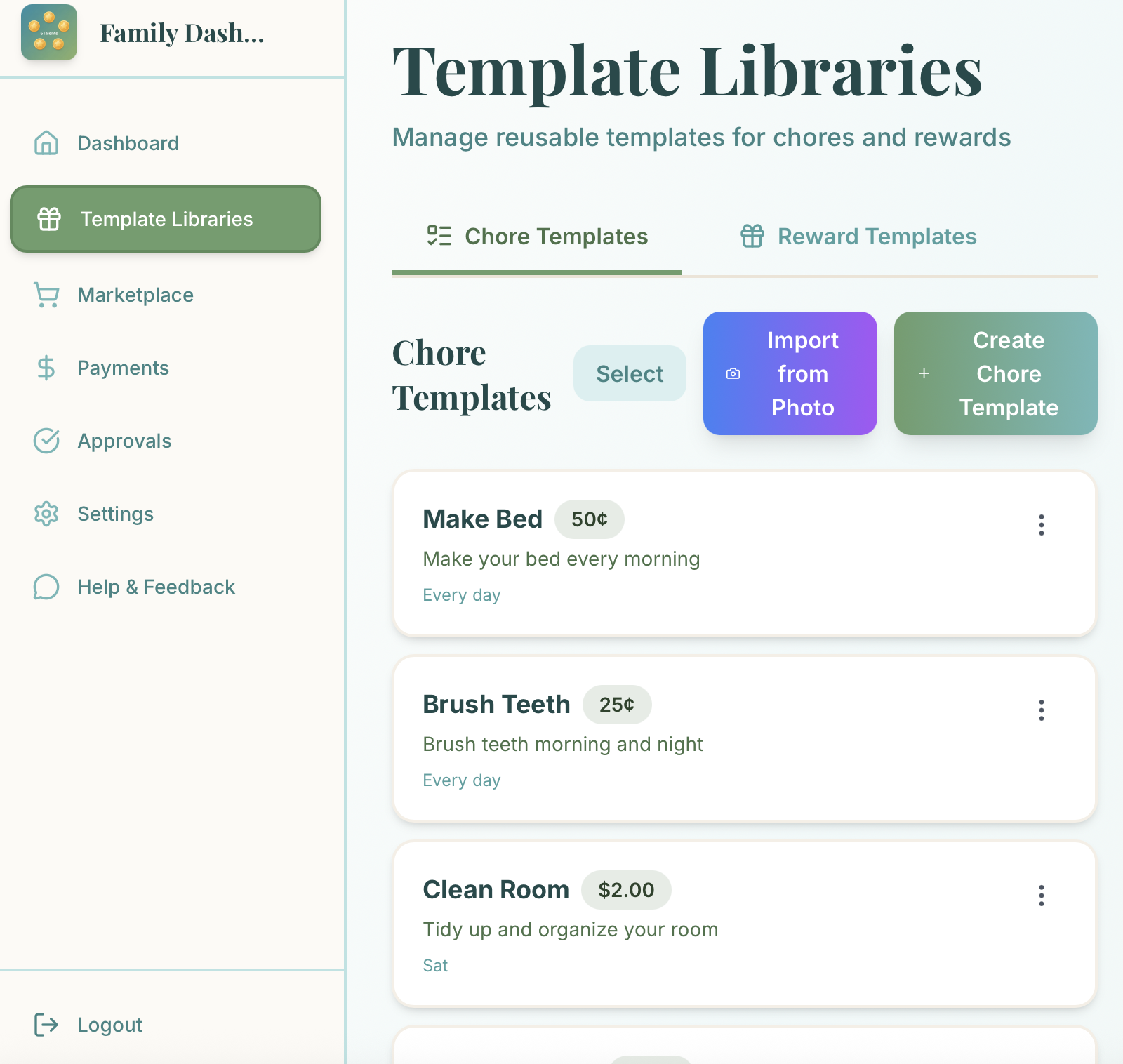Open the three-dot menu for Brush Teeth

1042,710
